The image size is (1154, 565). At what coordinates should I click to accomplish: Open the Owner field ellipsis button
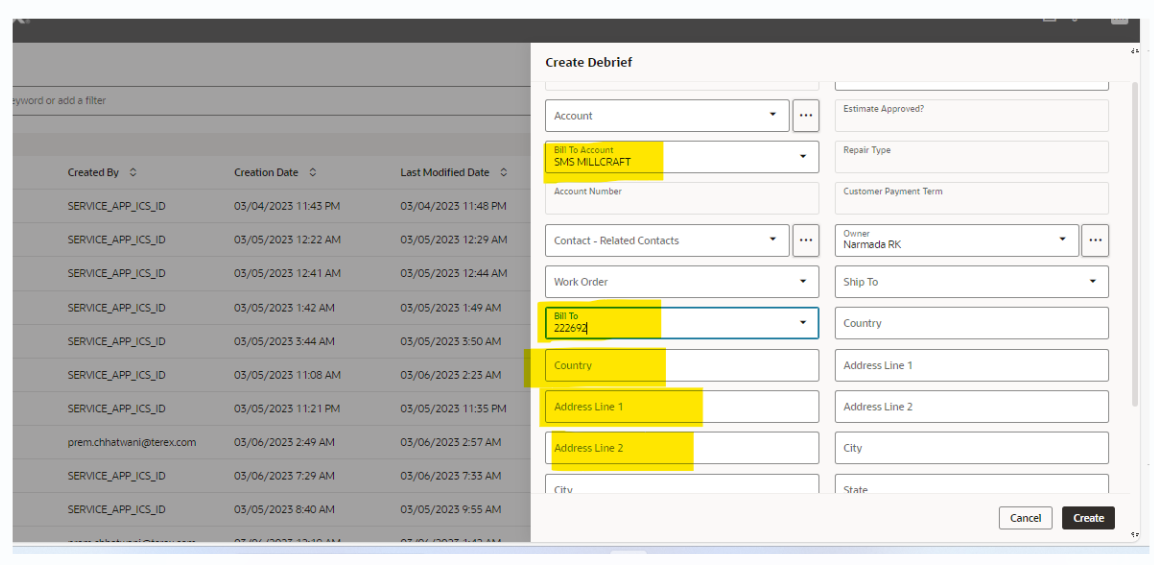[1095, 241]
